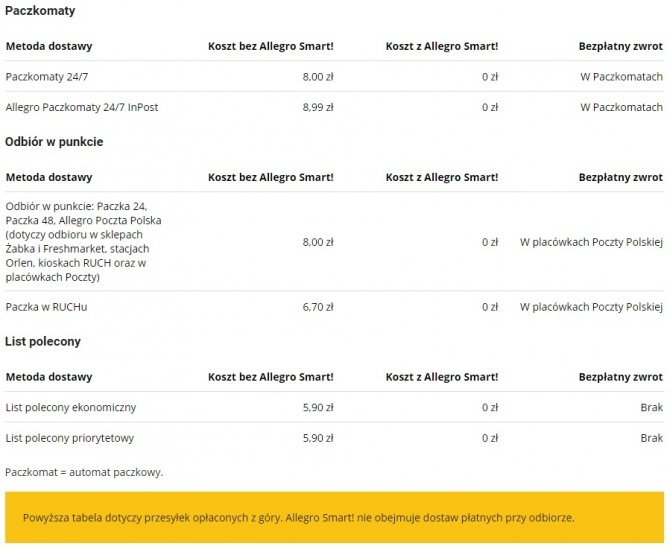Click 0 zł in Allegro Paczkomaty InPost row

point(490,107)
